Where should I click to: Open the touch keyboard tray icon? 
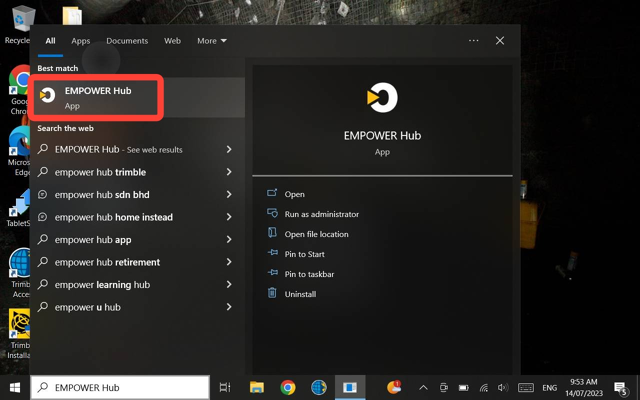(x=526, y=388)
